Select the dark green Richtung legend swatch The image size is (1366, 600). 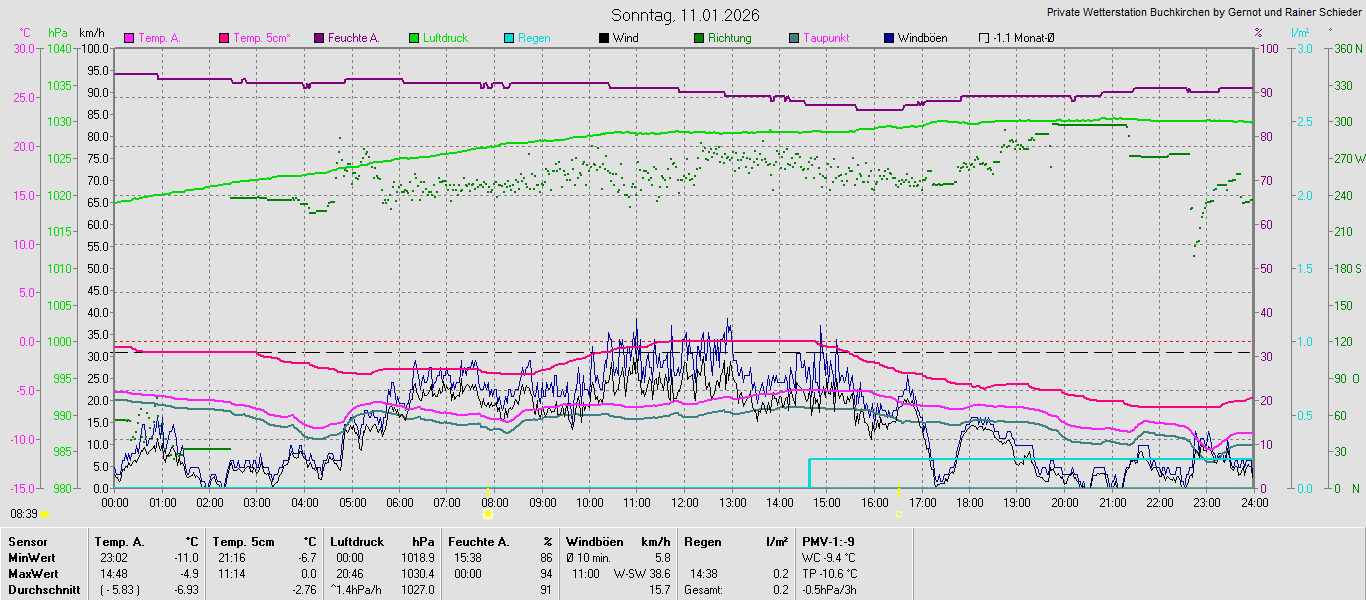(699, 38)
